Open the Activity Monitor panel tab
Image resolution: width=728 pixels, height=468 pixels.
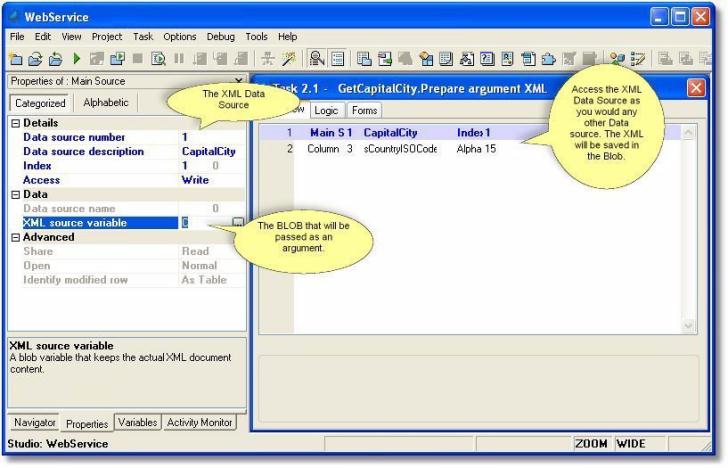[199, 423]
